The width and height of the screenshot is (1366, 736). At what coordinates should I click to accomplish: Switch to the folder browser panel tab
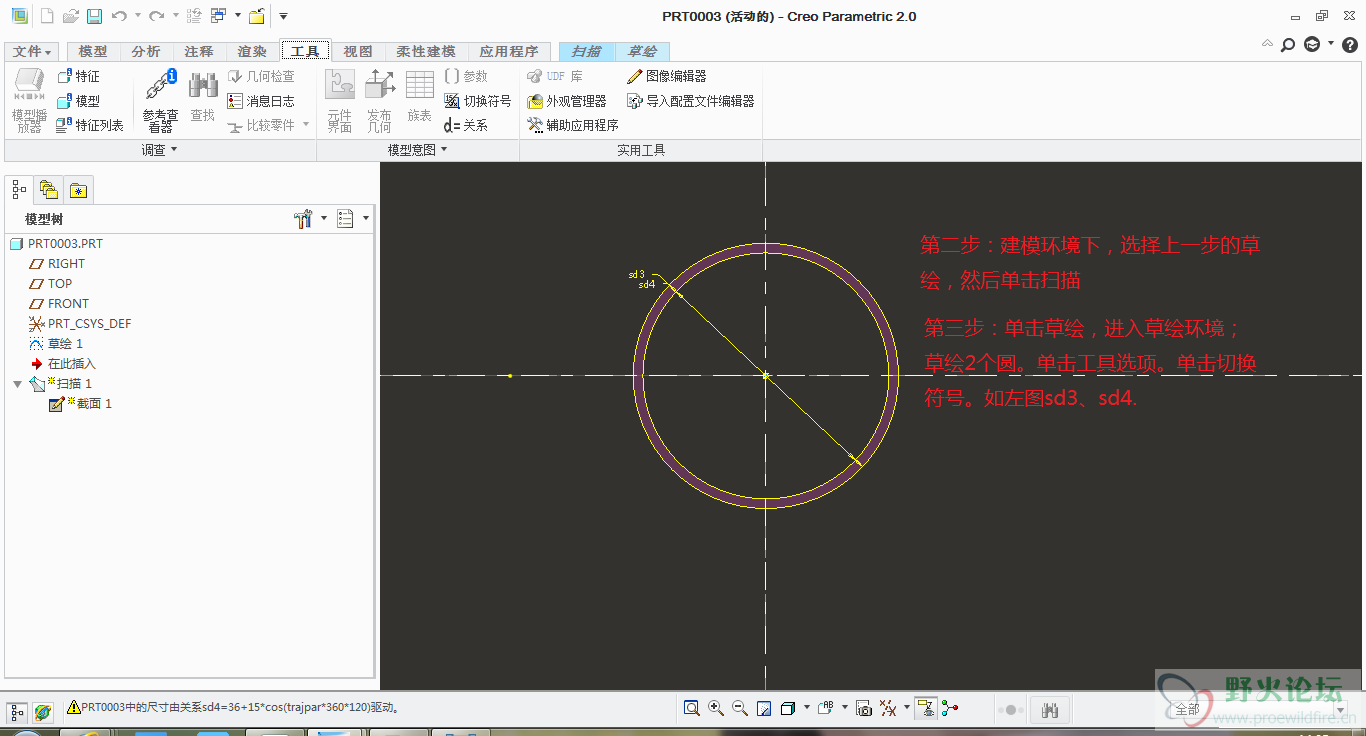[48, 189]
